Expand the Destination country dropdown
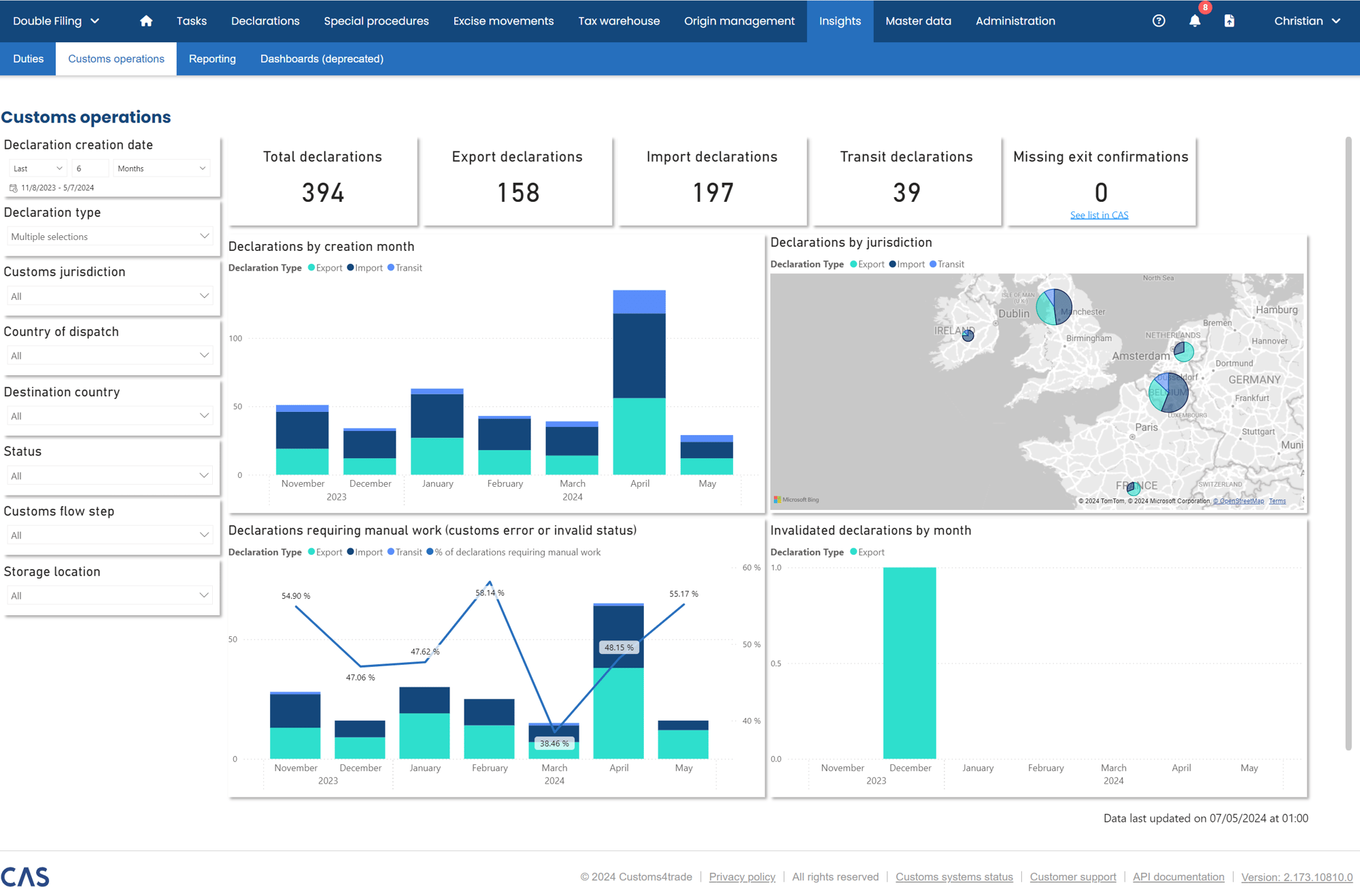The image size is (1360, 896). coord(110,416)
